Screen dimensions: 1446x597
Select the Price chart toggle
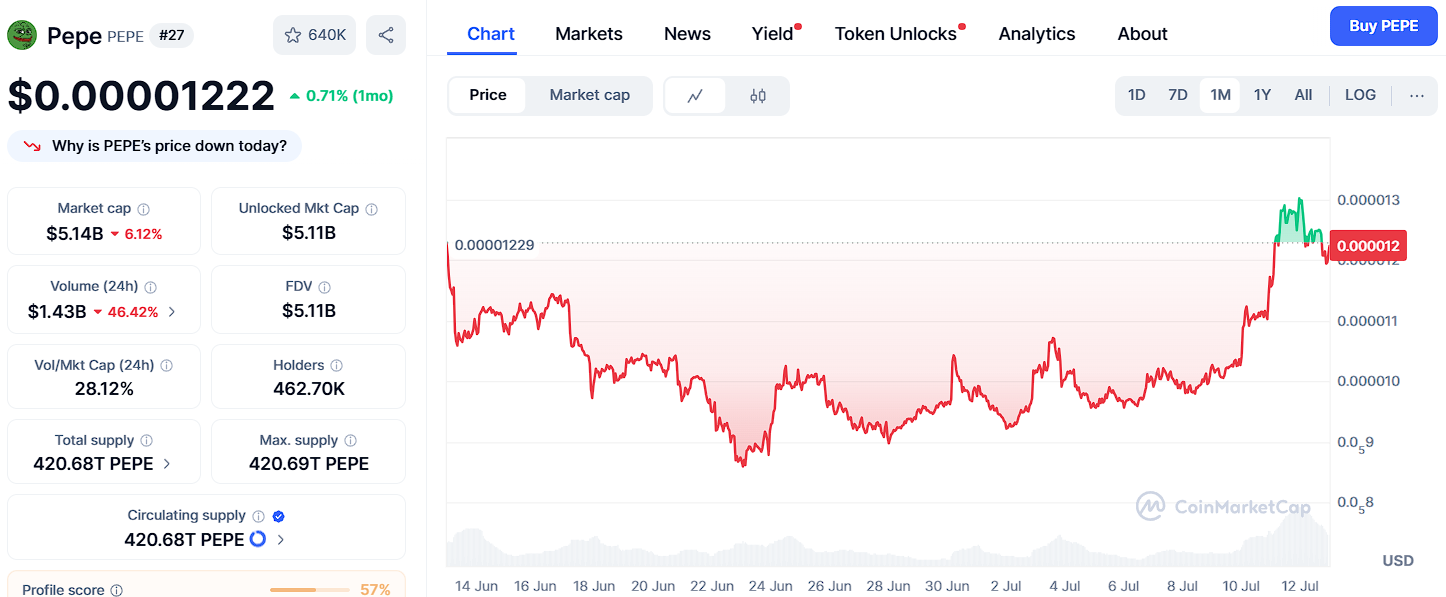(488, 95)
